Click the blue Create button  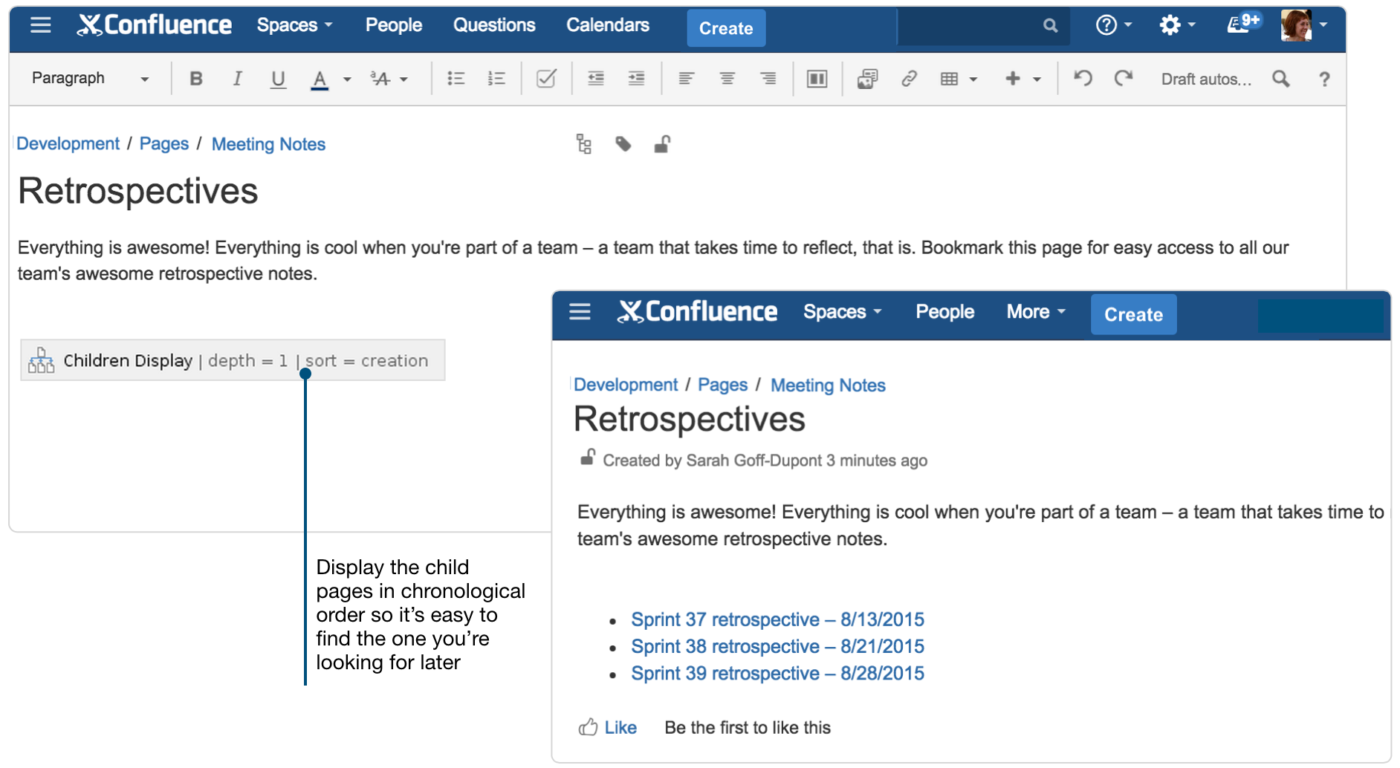[x=725, y=27]
